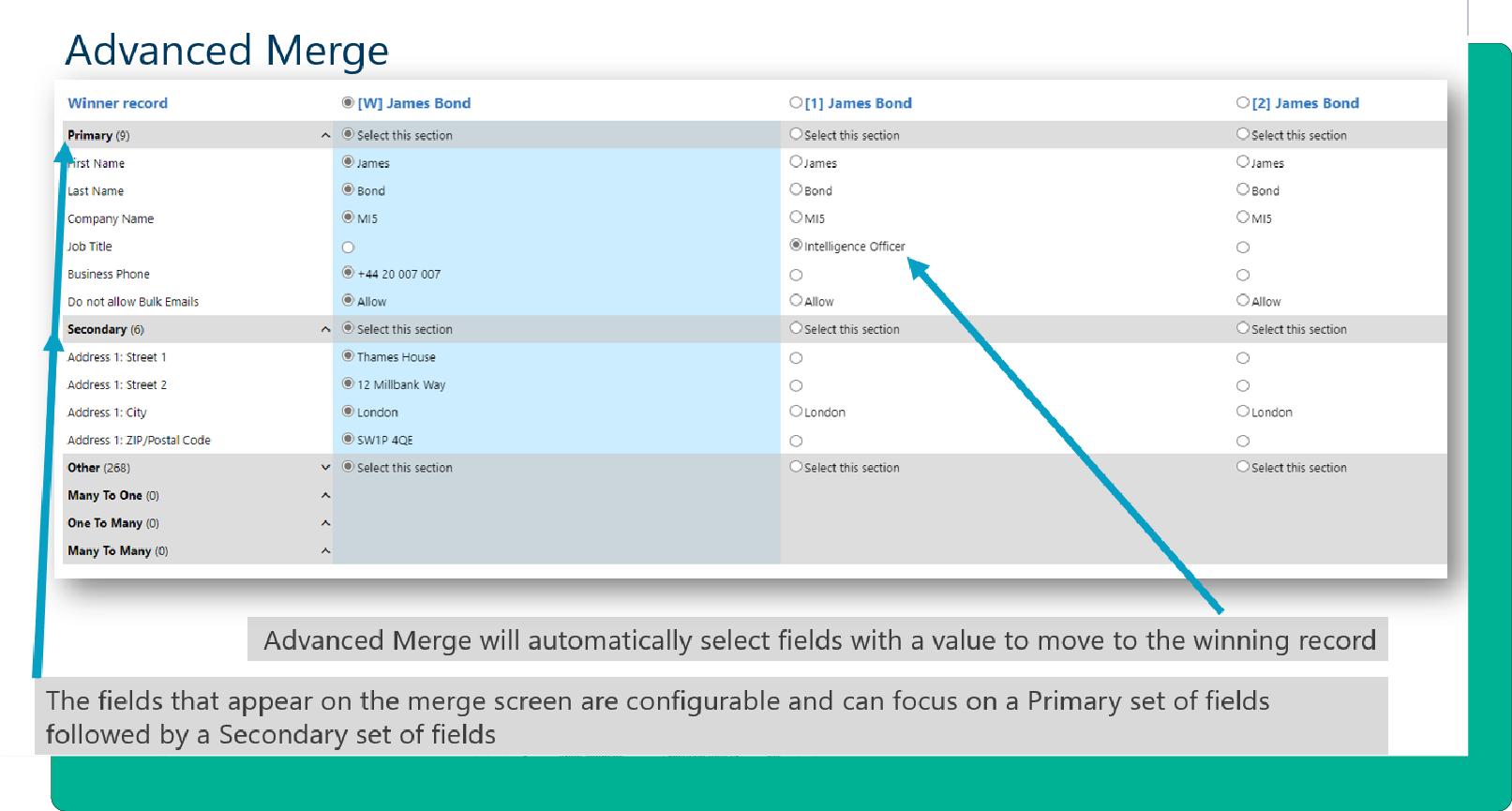Select Intelligence Officer job title radio
The image size is (1512, 811).
click(796, 246)
